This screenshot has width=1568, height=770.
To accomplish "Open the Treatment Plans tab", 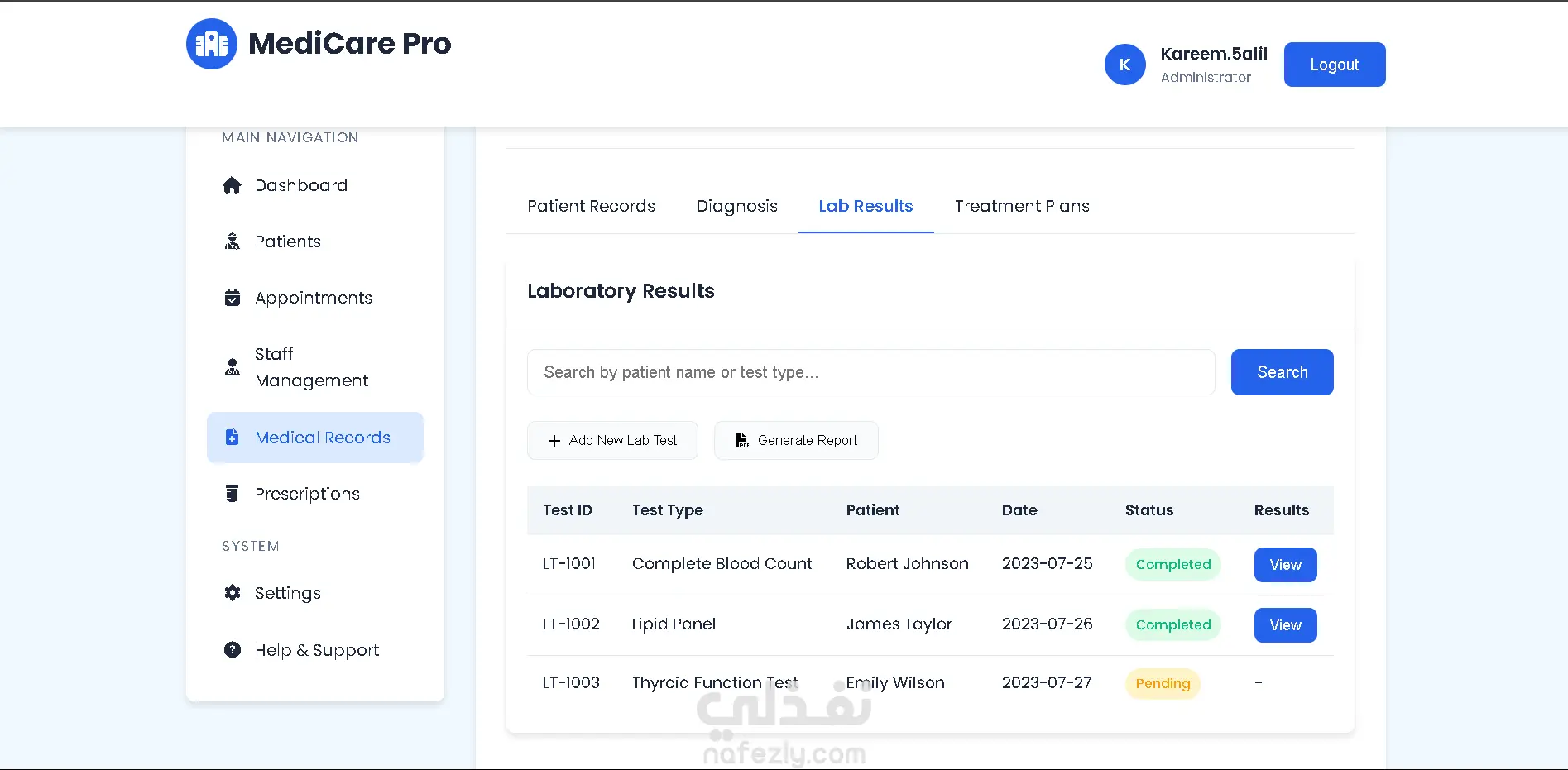I will point(1022,206).
